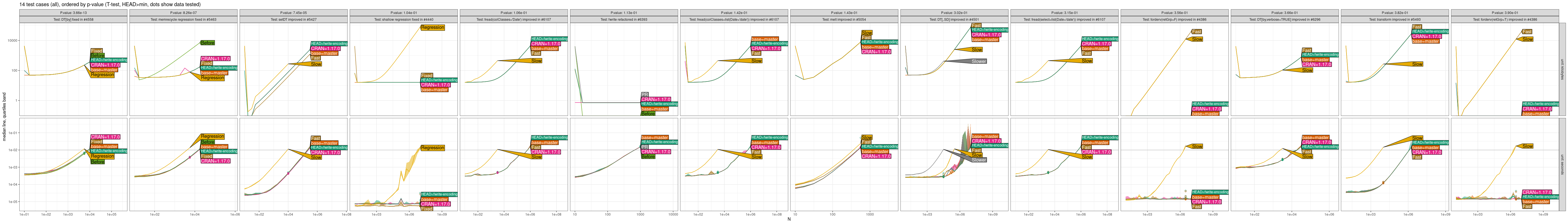Select the 'P.value: 1.06e-01' facet header
Viewport: 1568px width, 224px height.
(x=514, y=13)
